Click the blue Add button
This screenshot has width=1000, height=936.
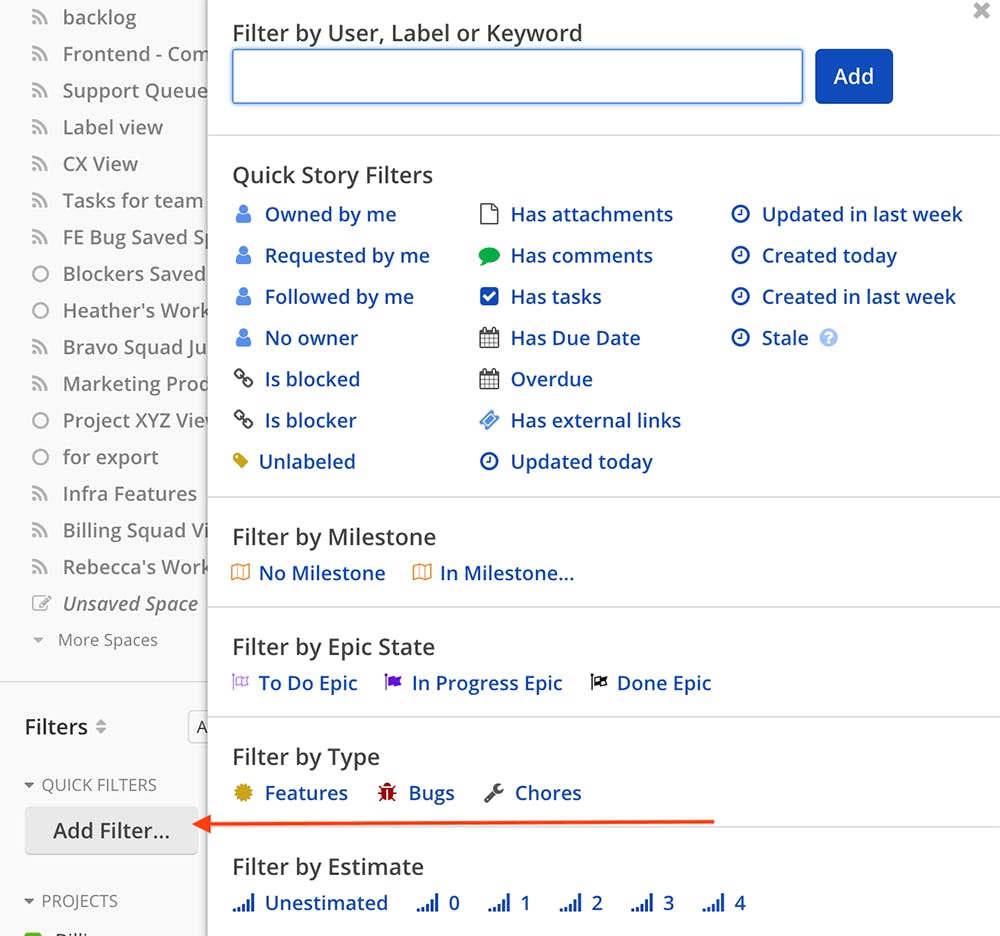tap(853, 77)
